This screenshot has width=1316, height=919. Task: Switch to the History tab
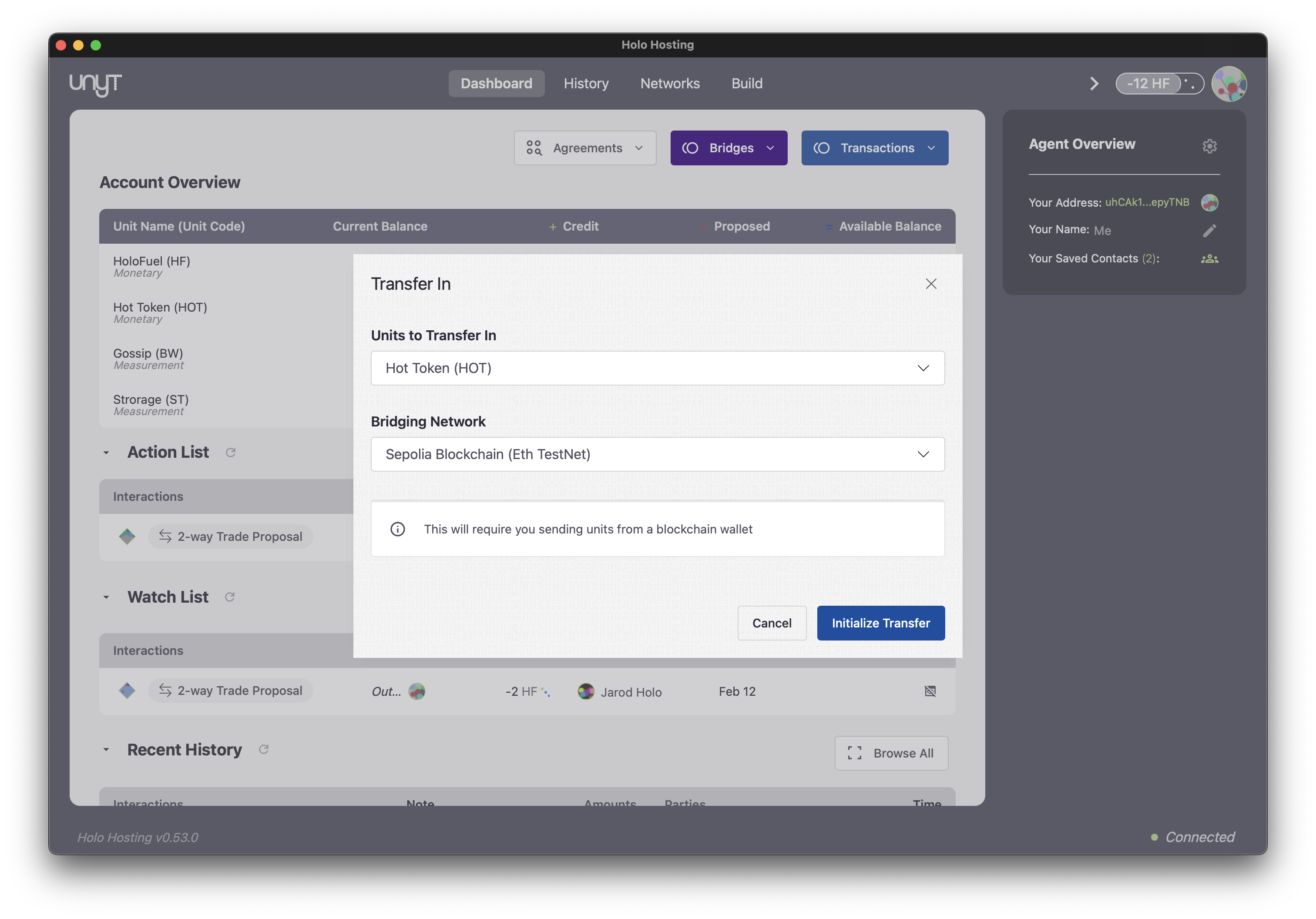coord(586,83)
